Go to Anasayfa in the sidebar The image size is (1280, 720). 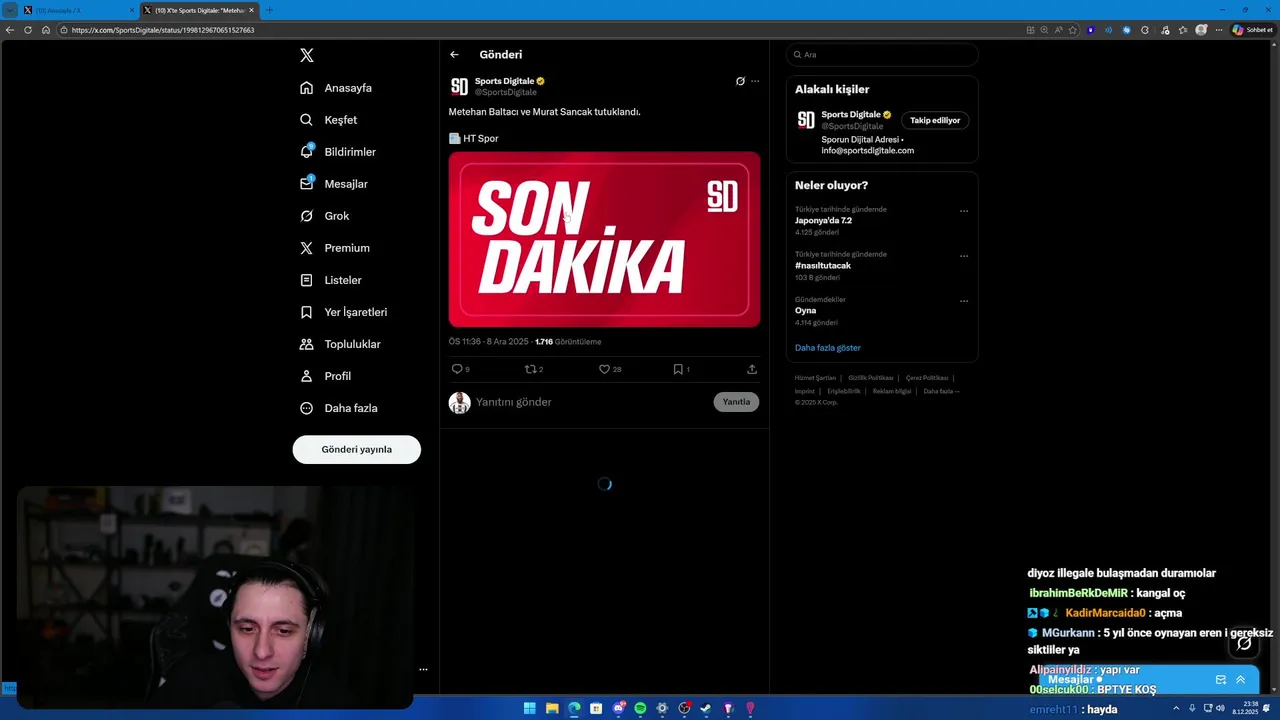tap(336, 88)
